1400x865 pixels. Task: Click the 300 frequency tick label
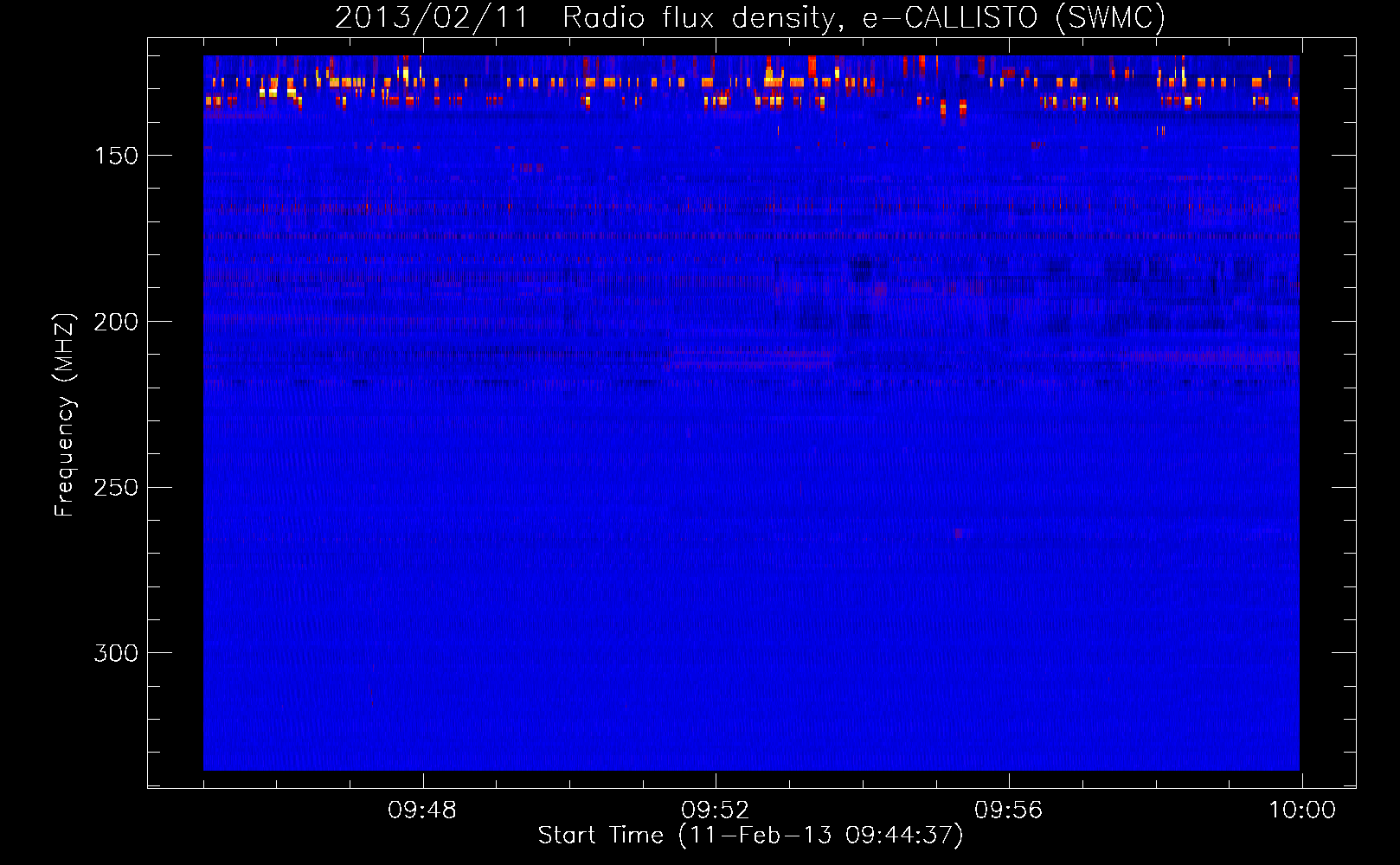[x=116, y=653]
